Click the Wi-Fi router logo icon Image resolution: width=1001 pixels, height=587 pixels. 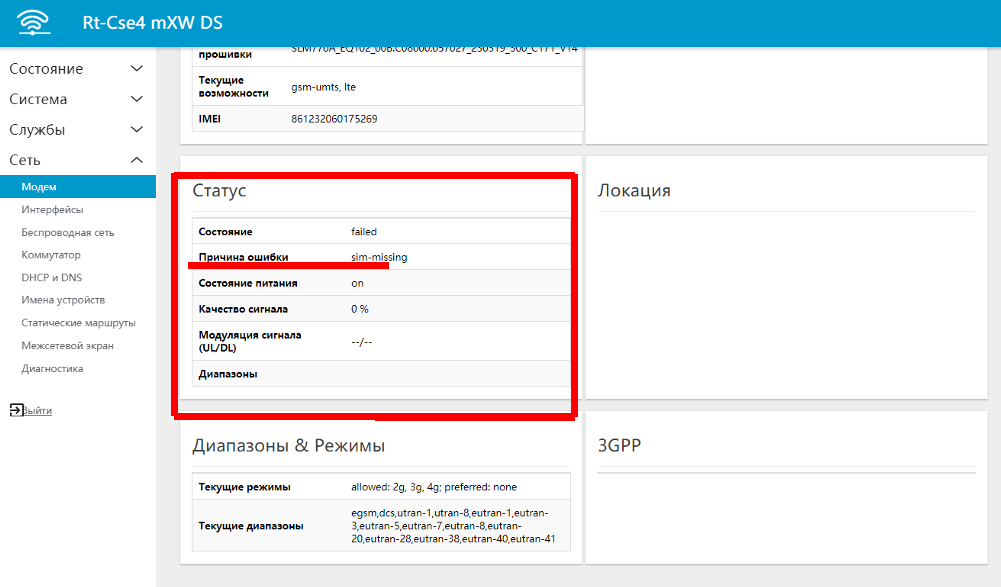[34, 22]
